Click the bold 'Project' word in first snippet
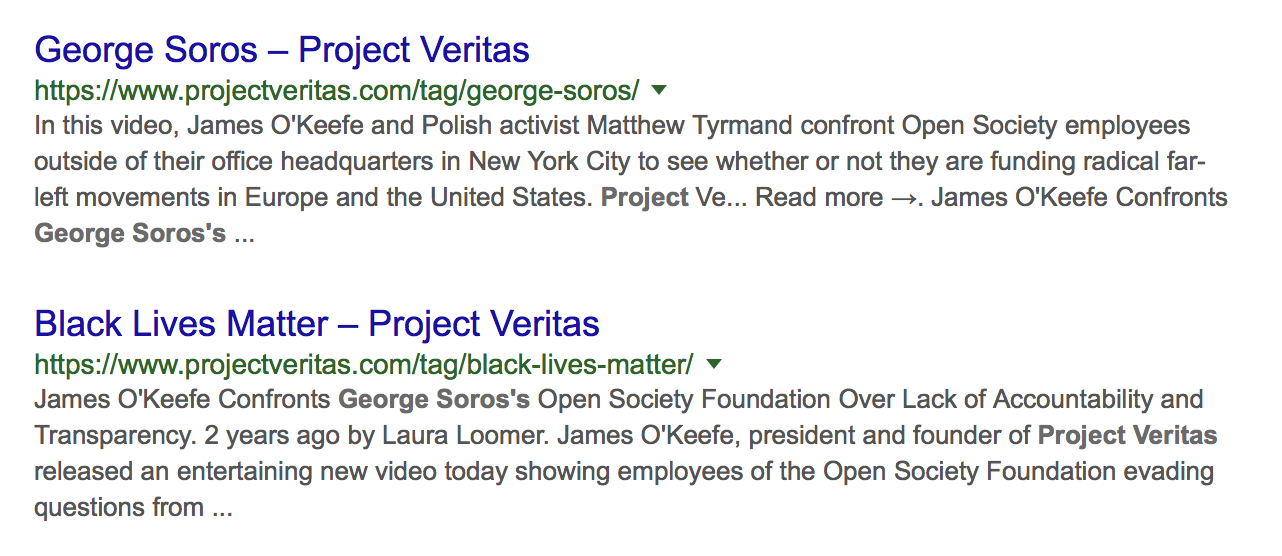 tap(644, 197)
